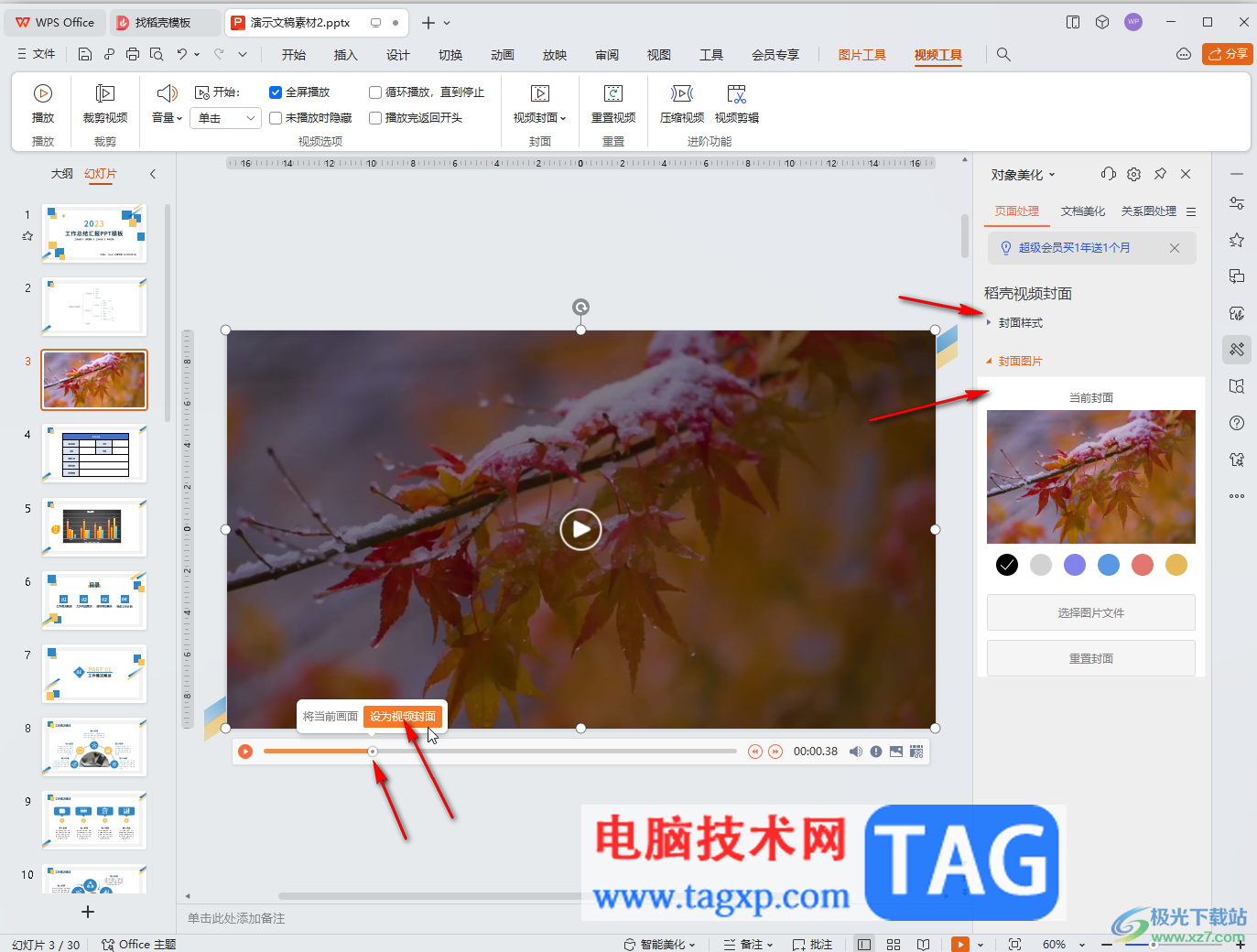Click the video clip icon at end of video bar

pyautogui.click(x=916, y=752)
